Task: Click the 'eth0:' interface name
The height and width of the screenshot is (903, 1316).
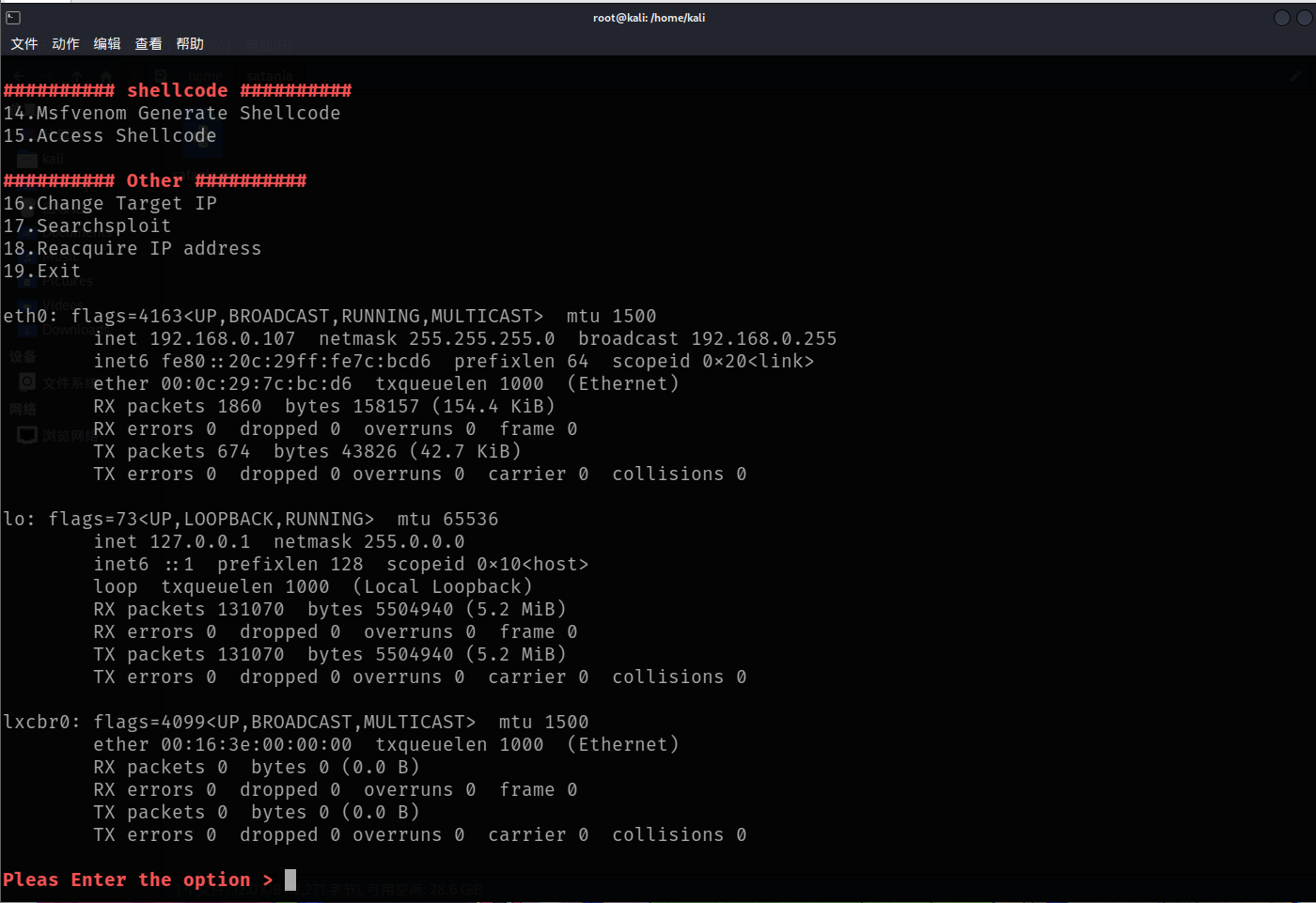Action: point(31,316)
